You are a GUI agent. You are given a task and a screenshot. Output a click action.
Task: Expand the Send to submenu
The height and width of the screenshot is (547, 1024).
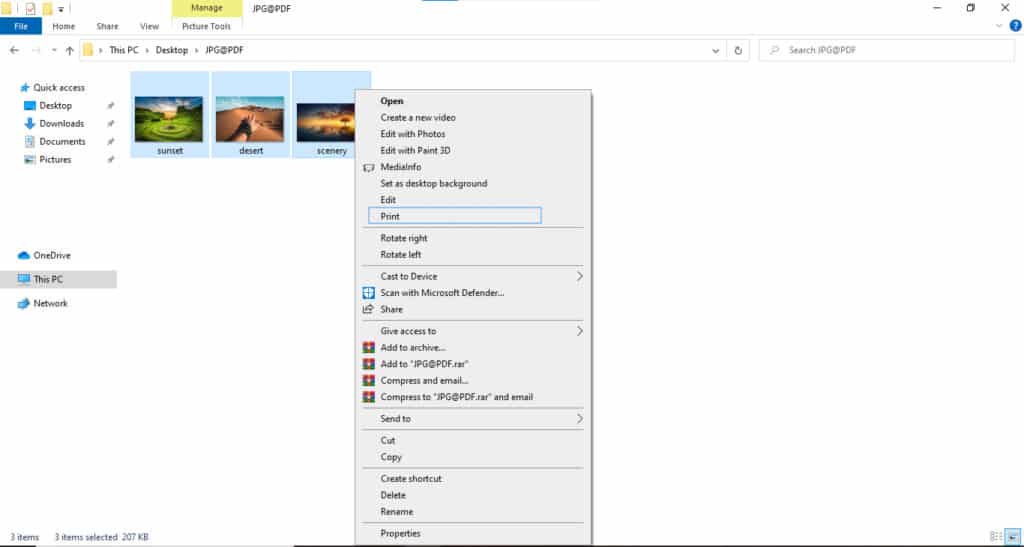[473, 419]
